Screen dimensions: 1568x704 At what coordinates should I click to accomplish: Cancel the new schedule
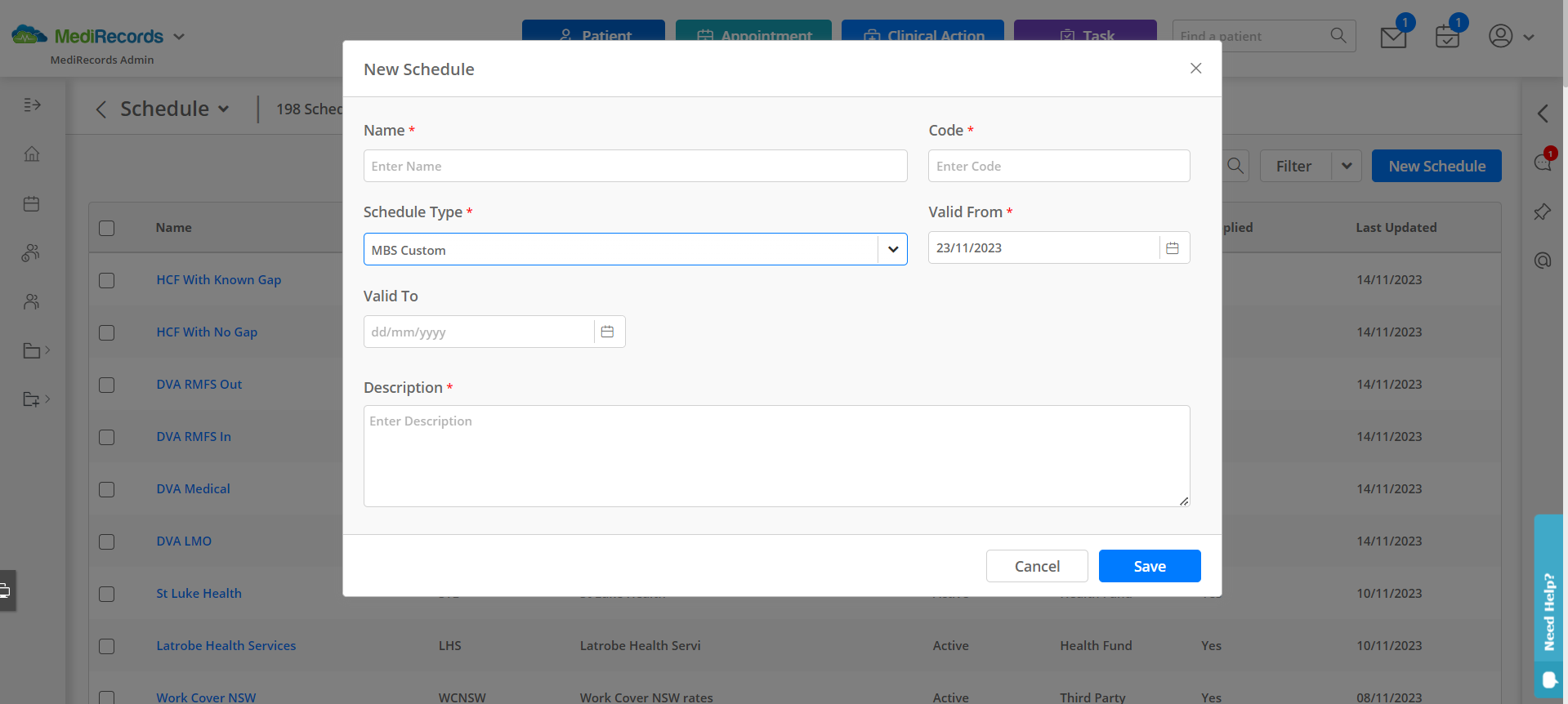(x=1037, y=566)
